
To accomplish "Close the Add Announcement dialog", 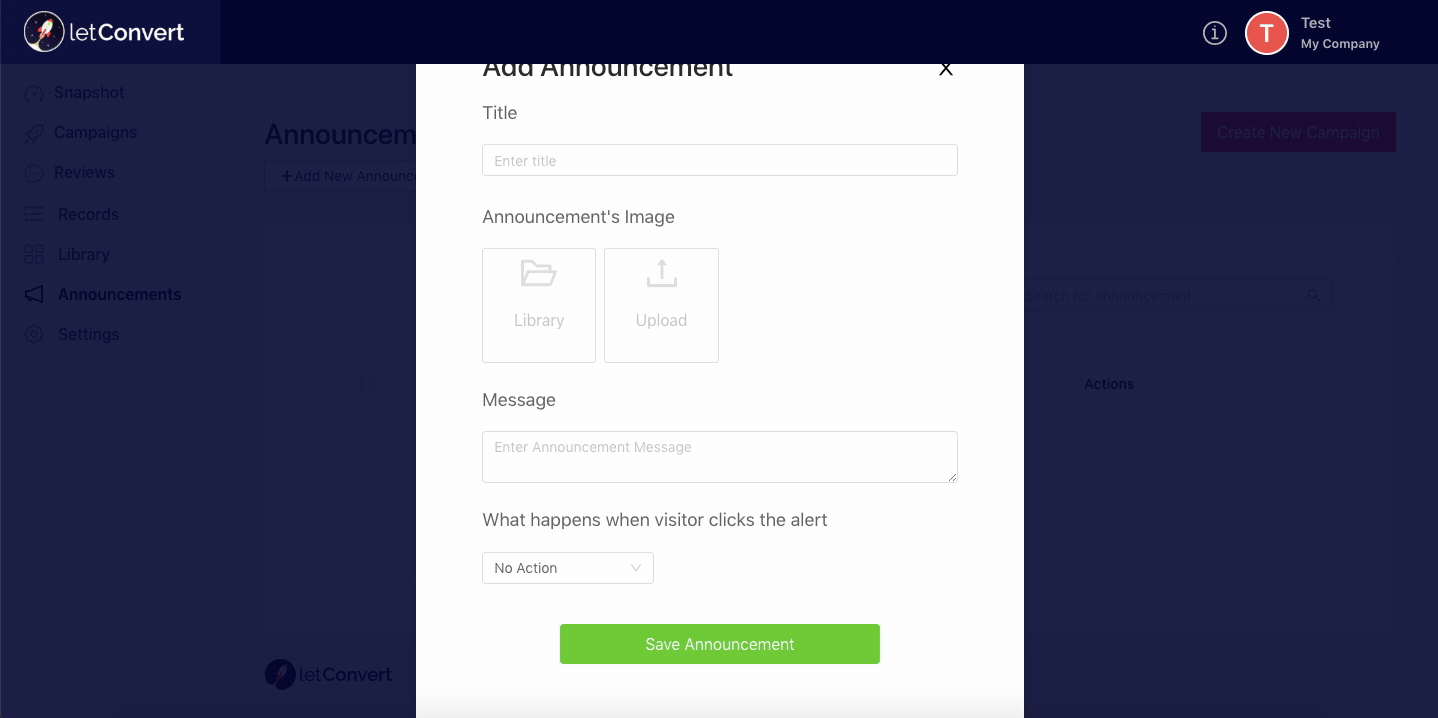I will click(946, 69).
